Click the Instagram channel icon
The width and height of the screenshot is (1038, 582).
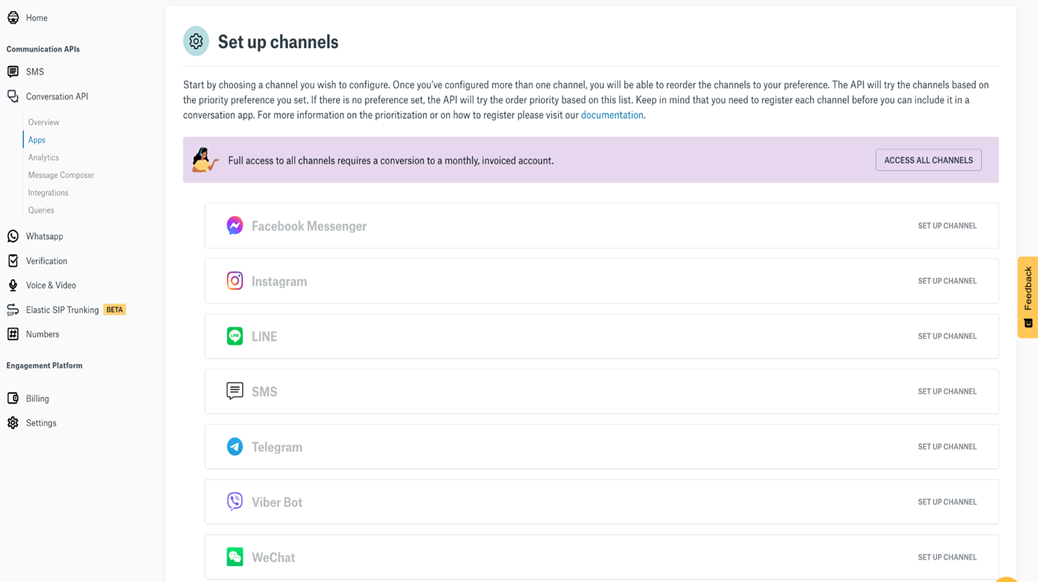tap(234, 281)
